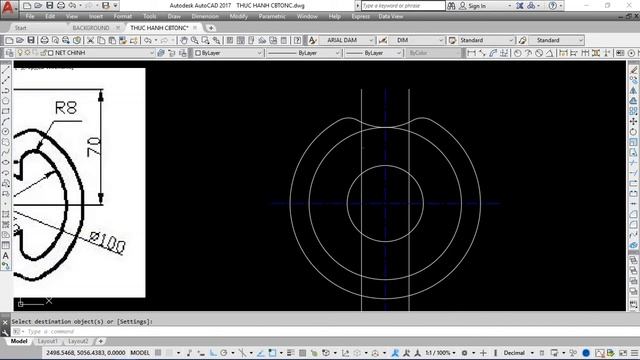Select the Line tool in Draw toolbar

(x=6, y=70)
